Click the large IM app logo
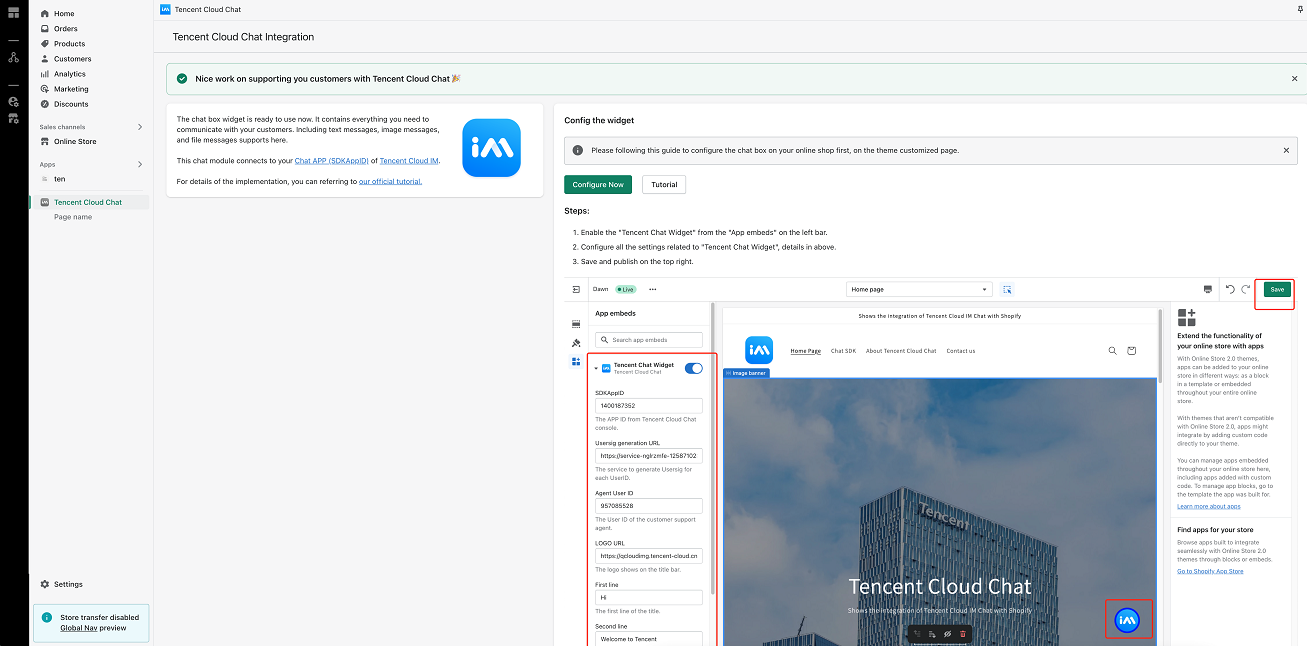This screenshot has height=646, width=1307. coord(492,148)
